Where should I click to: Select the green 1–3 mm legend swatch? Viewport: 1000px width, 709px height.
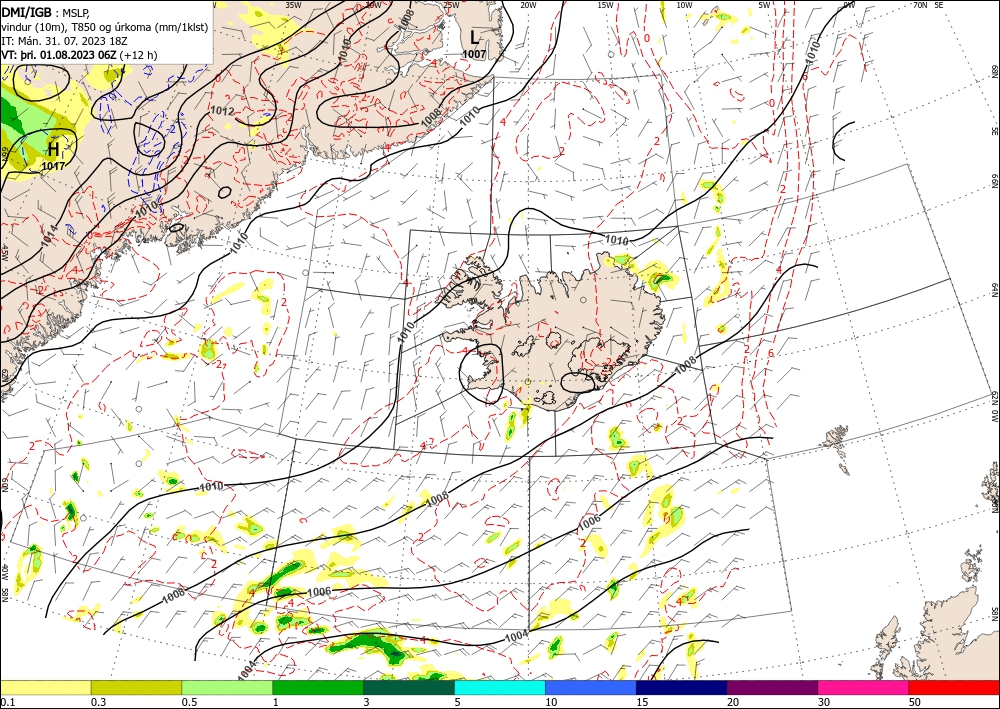point(318,687)
